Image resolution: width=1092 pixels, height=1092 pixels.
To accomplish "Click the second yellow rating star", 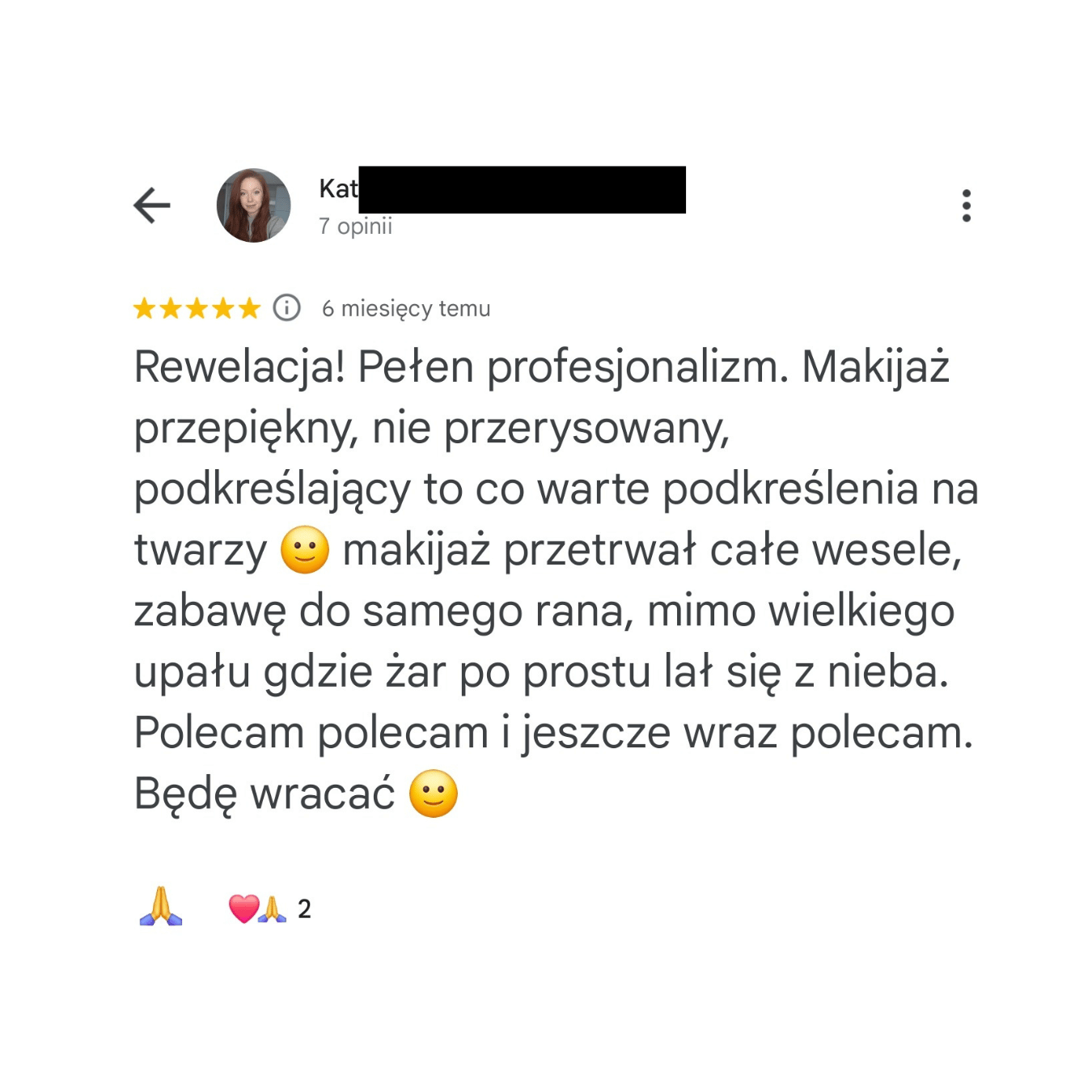I will 171,308.
